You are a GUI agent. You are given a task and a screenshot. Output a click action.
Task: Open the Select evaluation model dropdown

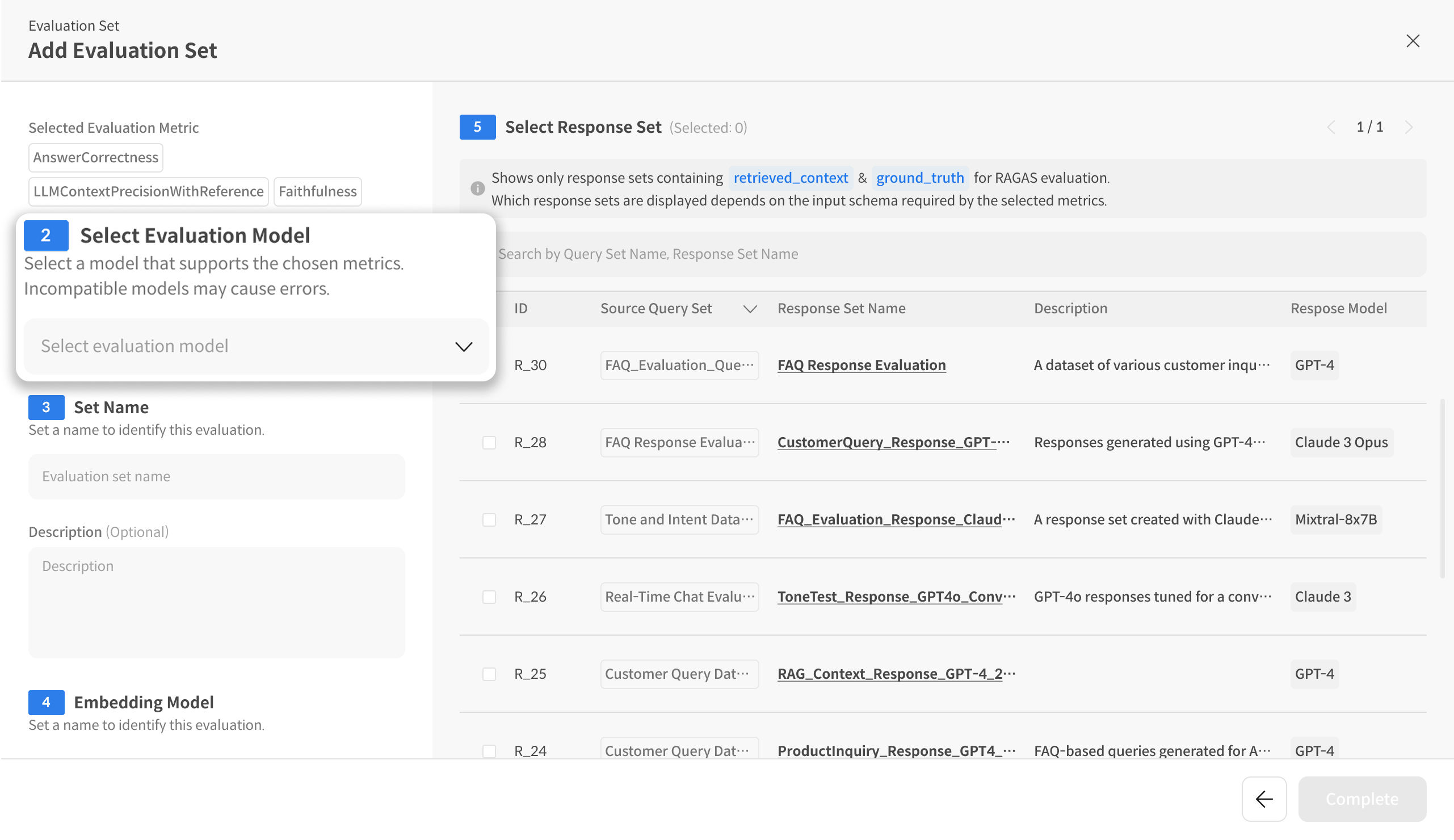(256, 346)
